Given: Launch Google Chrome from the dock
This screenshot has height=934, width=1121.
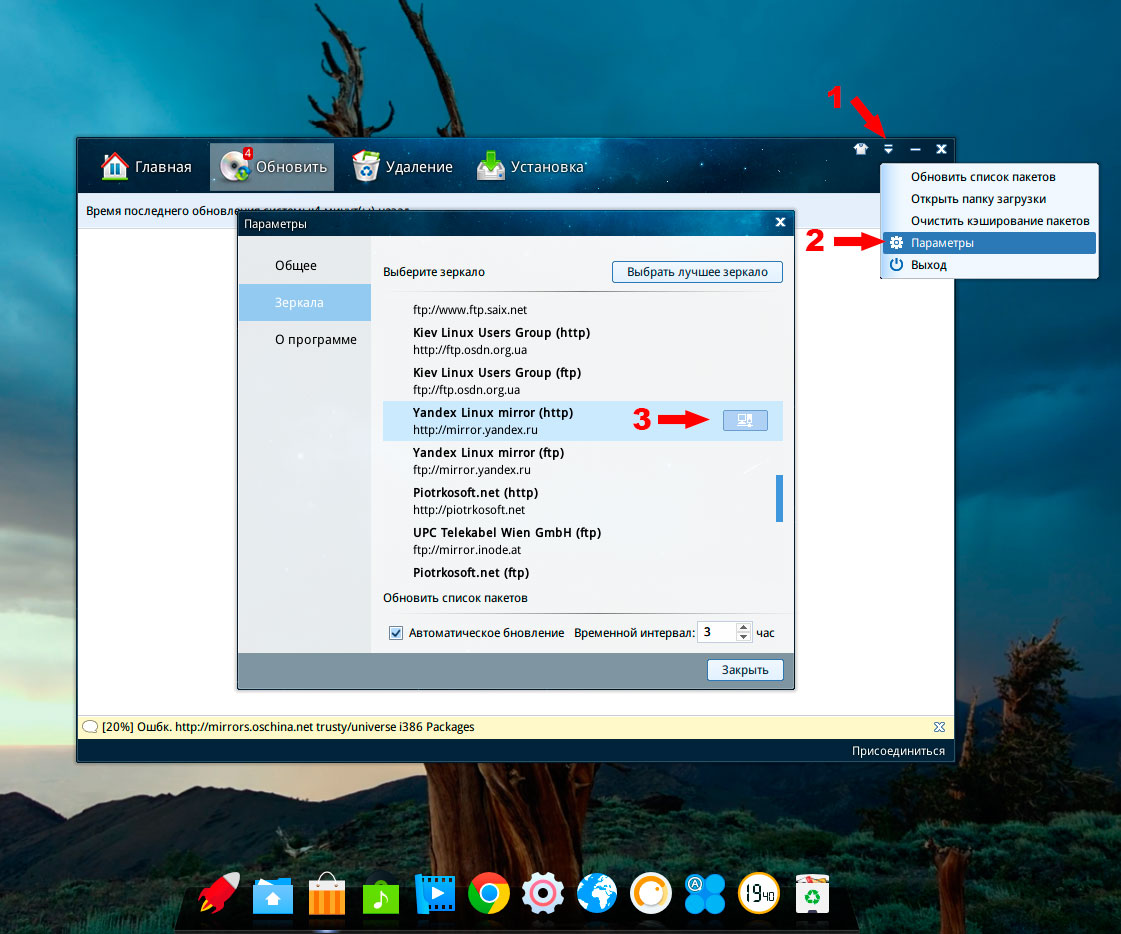Looking at the screenshot, I should [489, 893].
